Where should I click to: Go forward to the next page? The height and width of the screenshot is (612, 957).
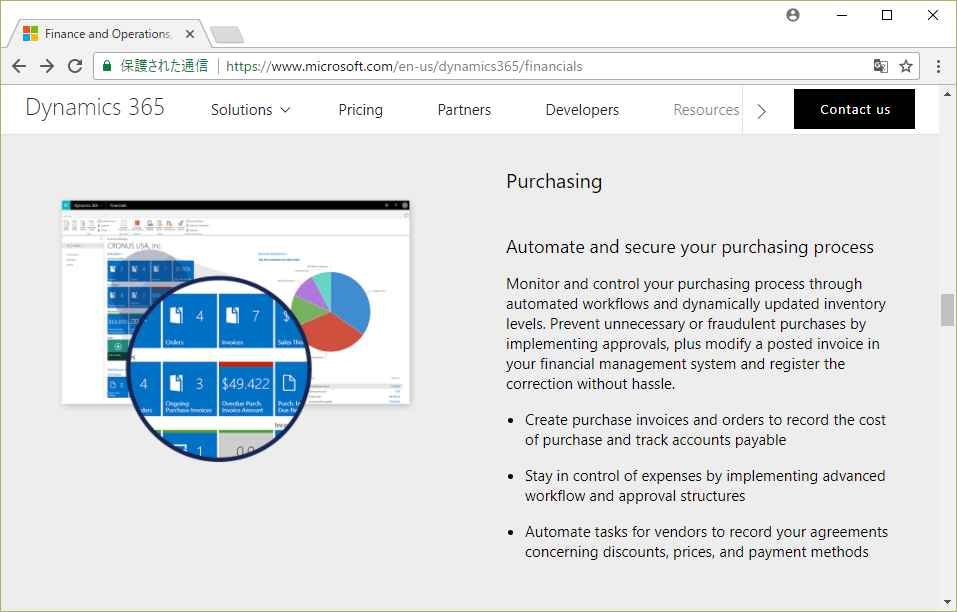[47, 66]
